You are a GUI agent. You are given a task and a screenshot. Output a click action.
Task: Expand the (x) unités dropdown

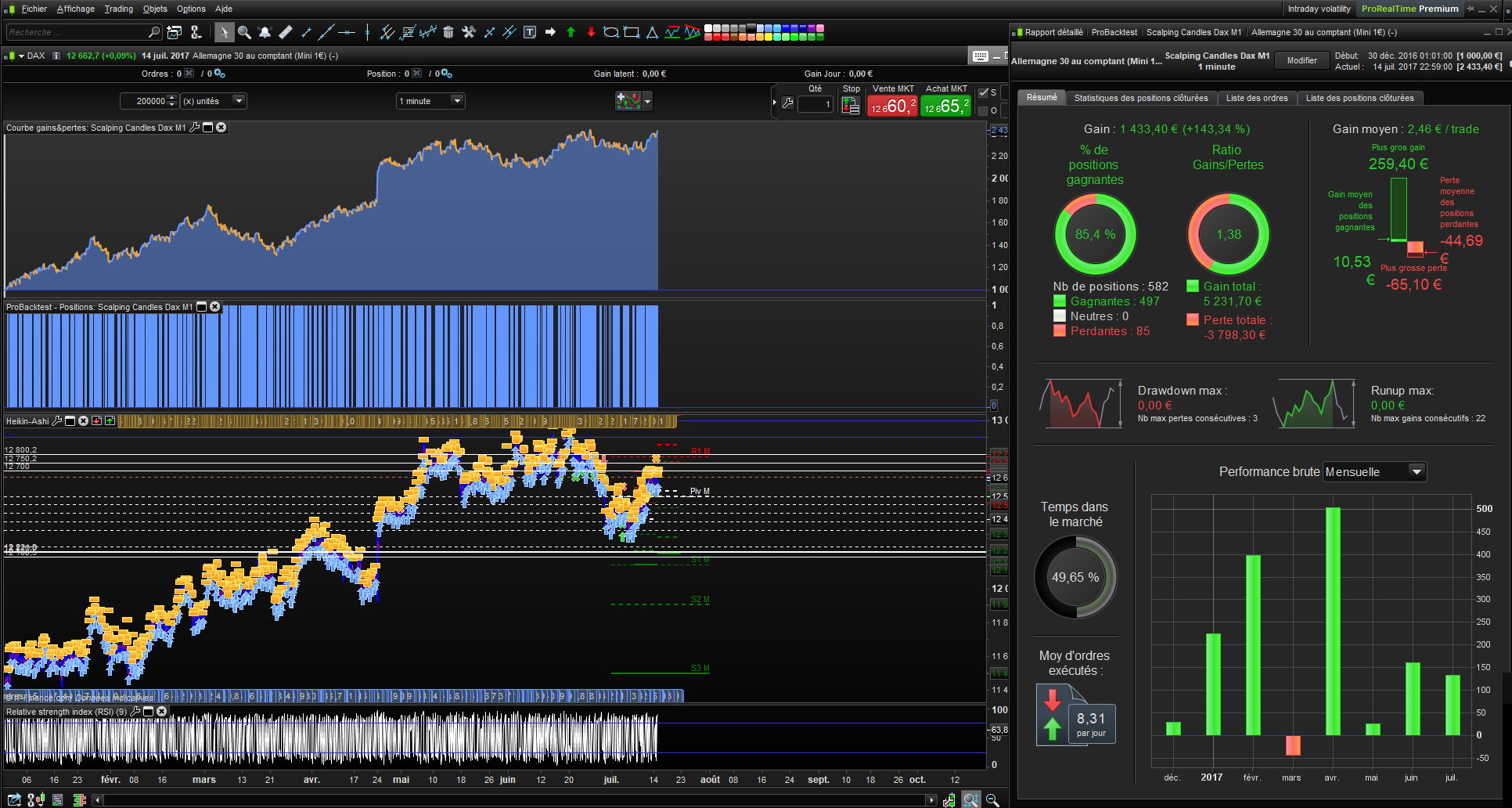point(239,101)
